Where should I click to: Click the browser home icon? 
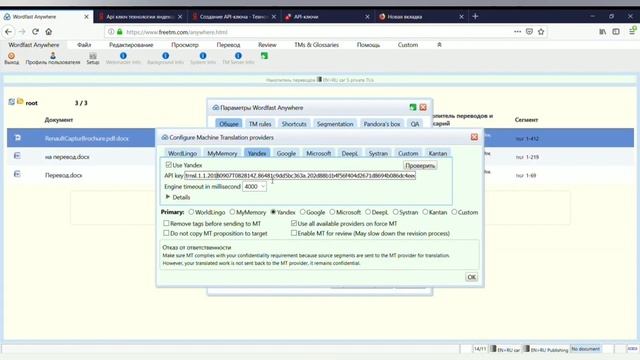49,31
